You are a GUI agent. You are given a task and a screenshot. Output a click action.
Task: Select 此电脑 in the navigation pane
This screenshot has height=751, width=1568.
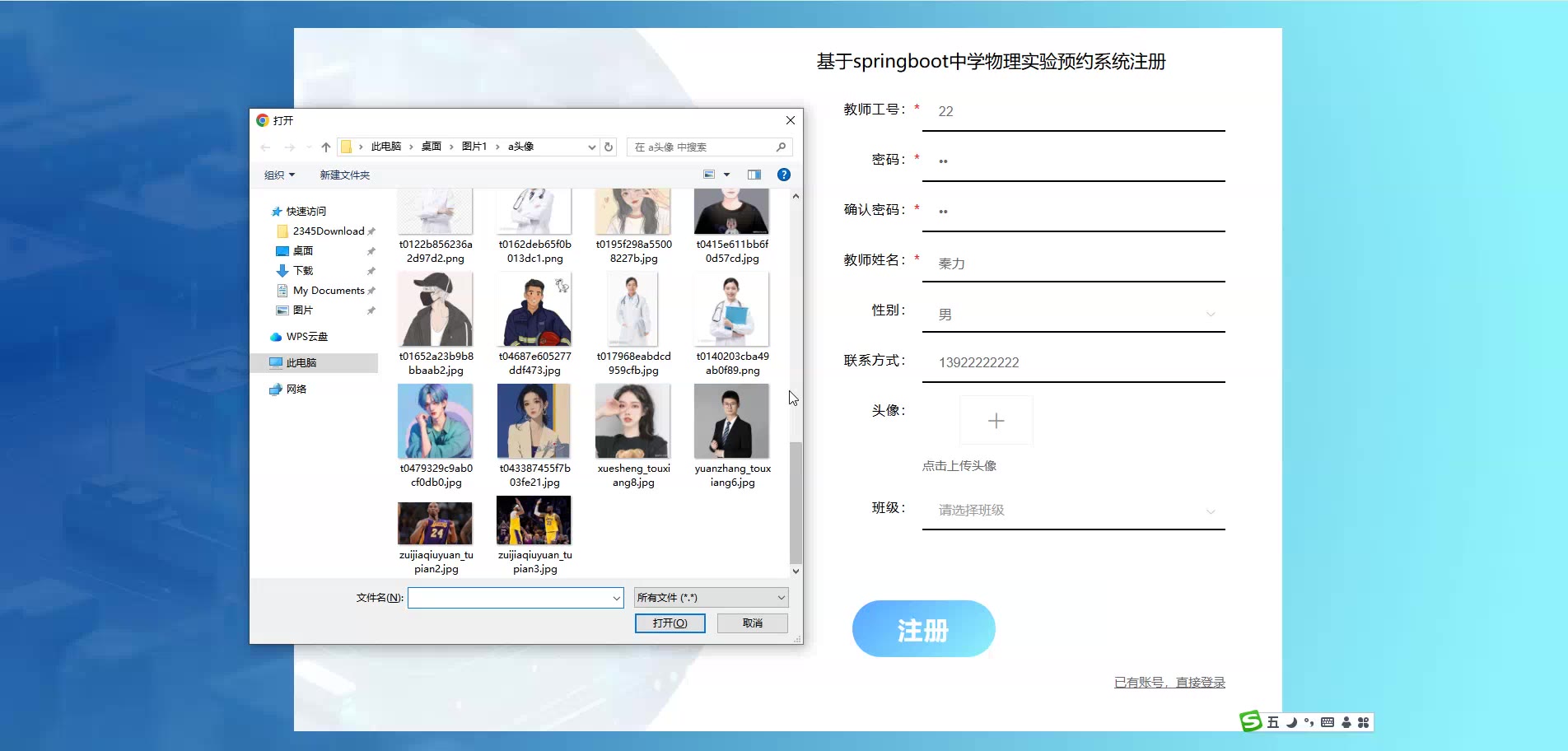(x=301, y=363)
